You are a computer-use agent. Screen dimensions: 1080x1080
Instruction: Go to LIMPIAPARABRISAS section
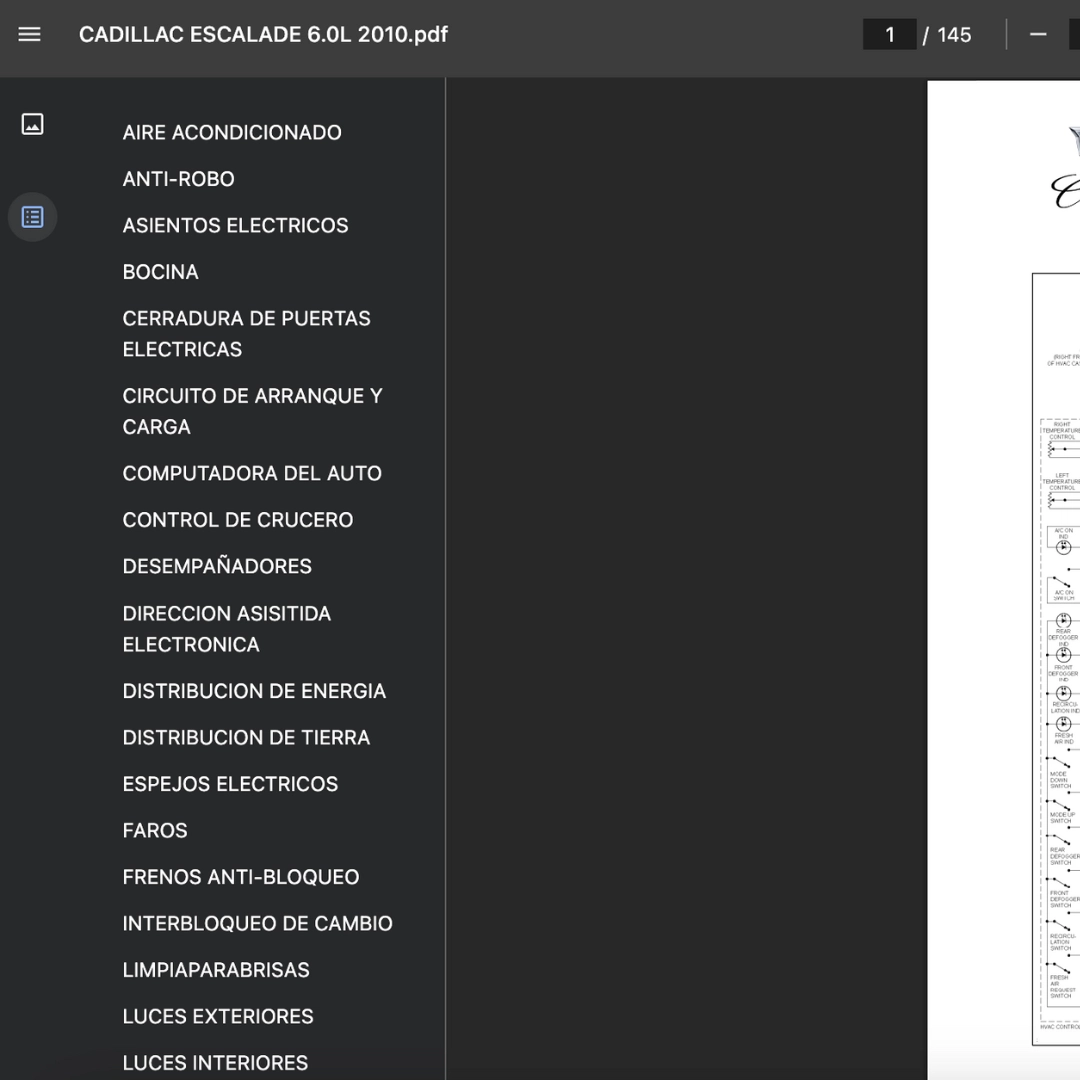pos(216,970)
